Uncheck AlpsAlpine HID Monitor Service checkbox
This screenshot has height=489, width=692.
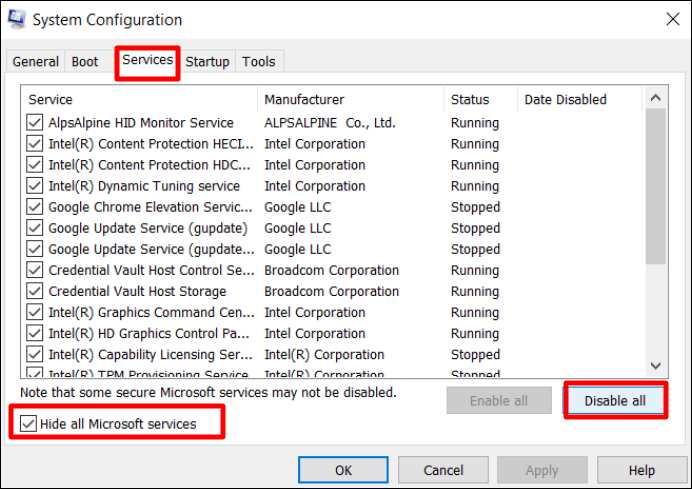click(35, 123)
